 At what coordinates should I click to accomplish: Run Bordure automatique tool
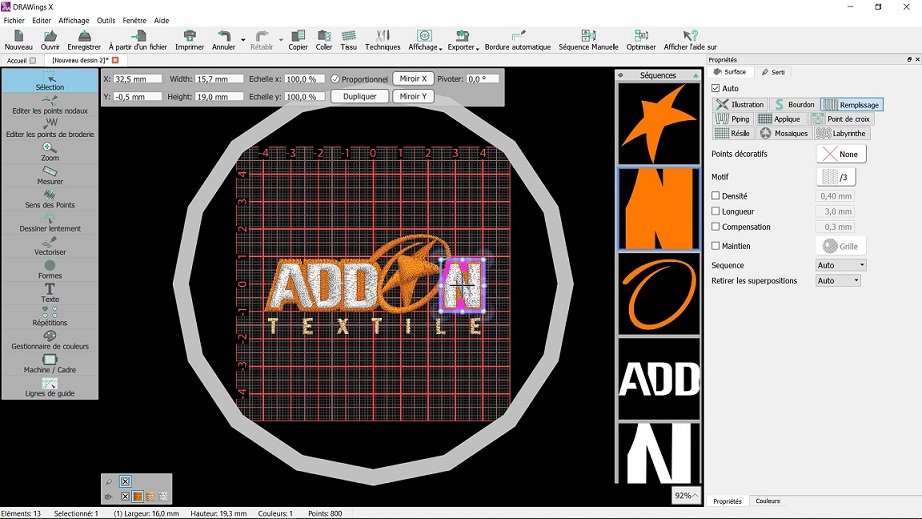(517, 40)
